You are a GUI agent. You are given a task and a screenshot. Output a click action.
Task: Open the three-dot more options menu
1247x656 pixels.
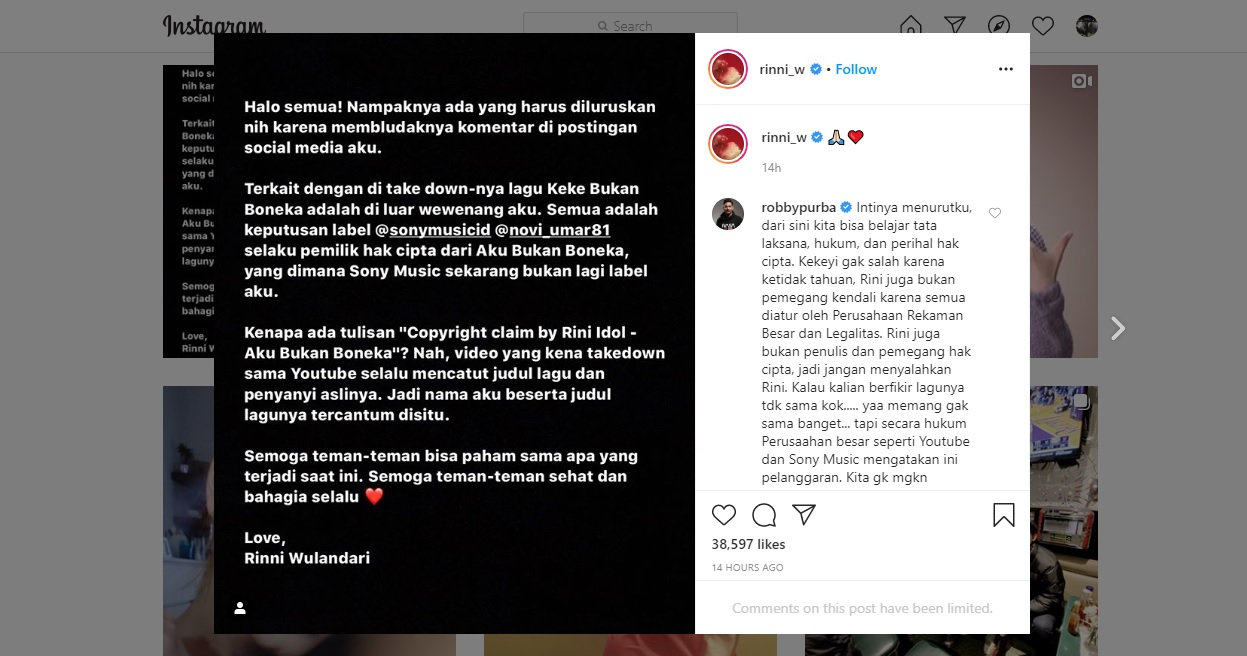1006,69
